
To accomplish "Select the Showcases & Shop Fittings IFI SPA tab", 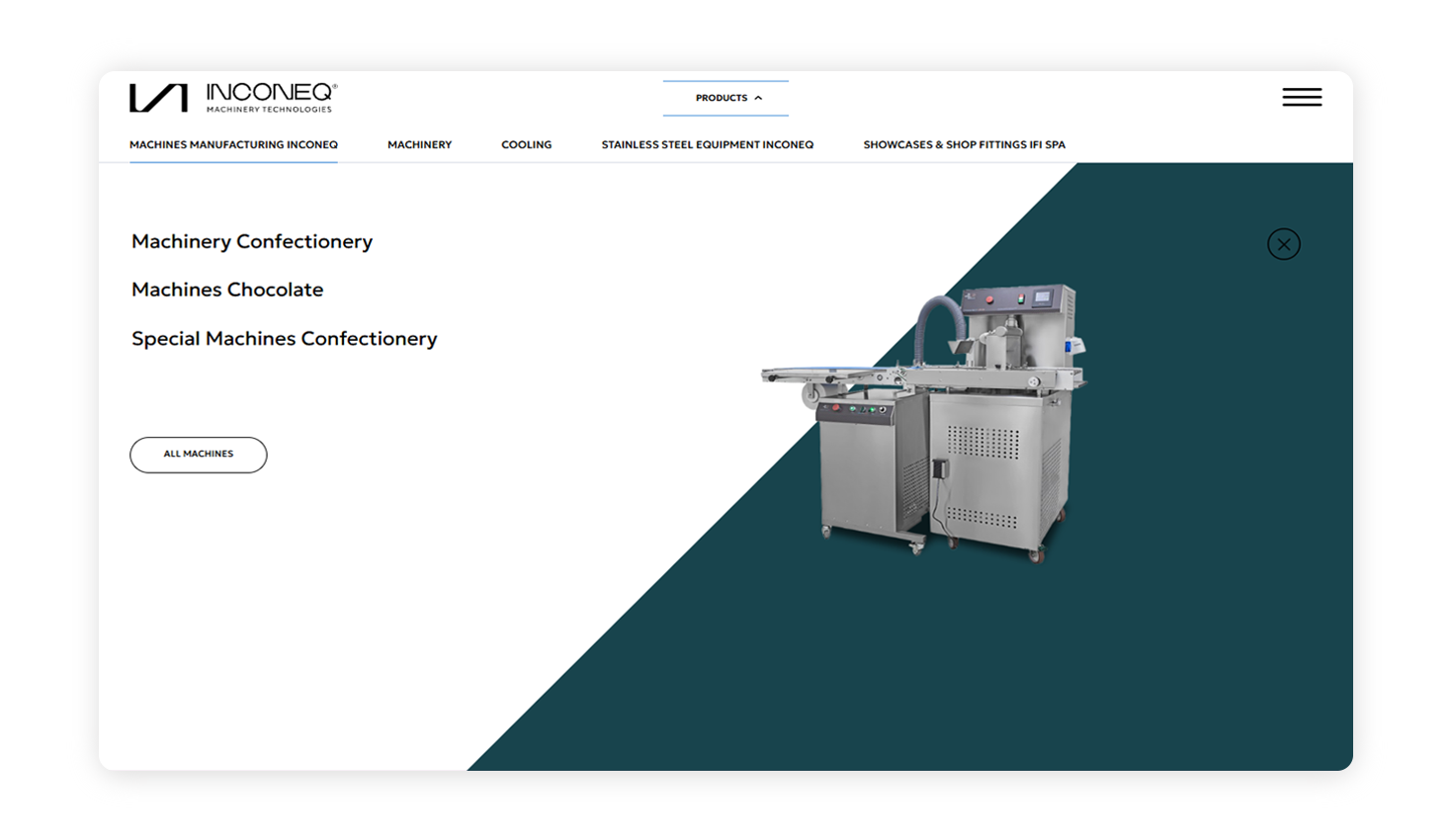I will click(x=964, y=144).
